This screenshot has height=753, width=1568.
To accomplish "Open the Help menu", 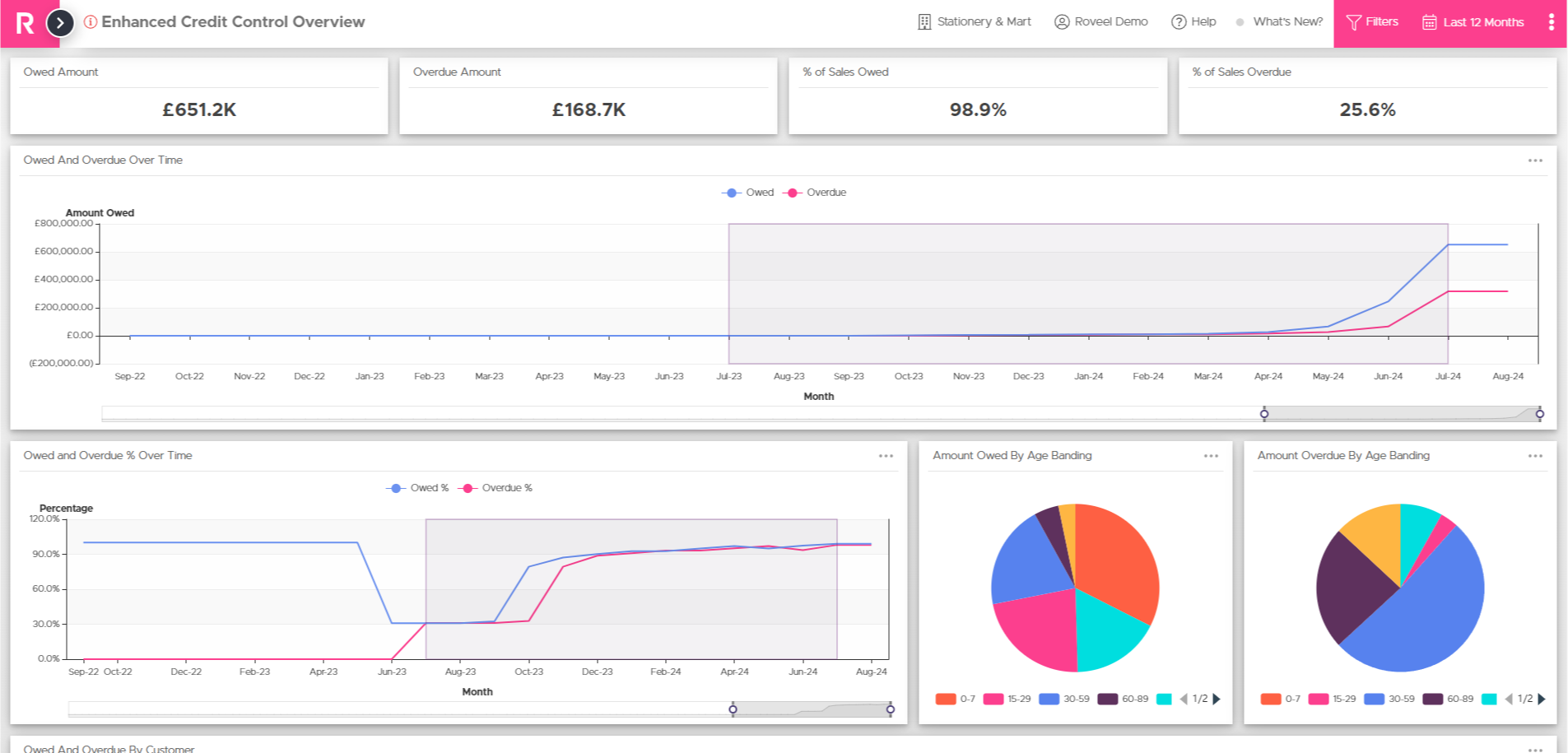I will pyautogui.click(x=1193, y=22).
